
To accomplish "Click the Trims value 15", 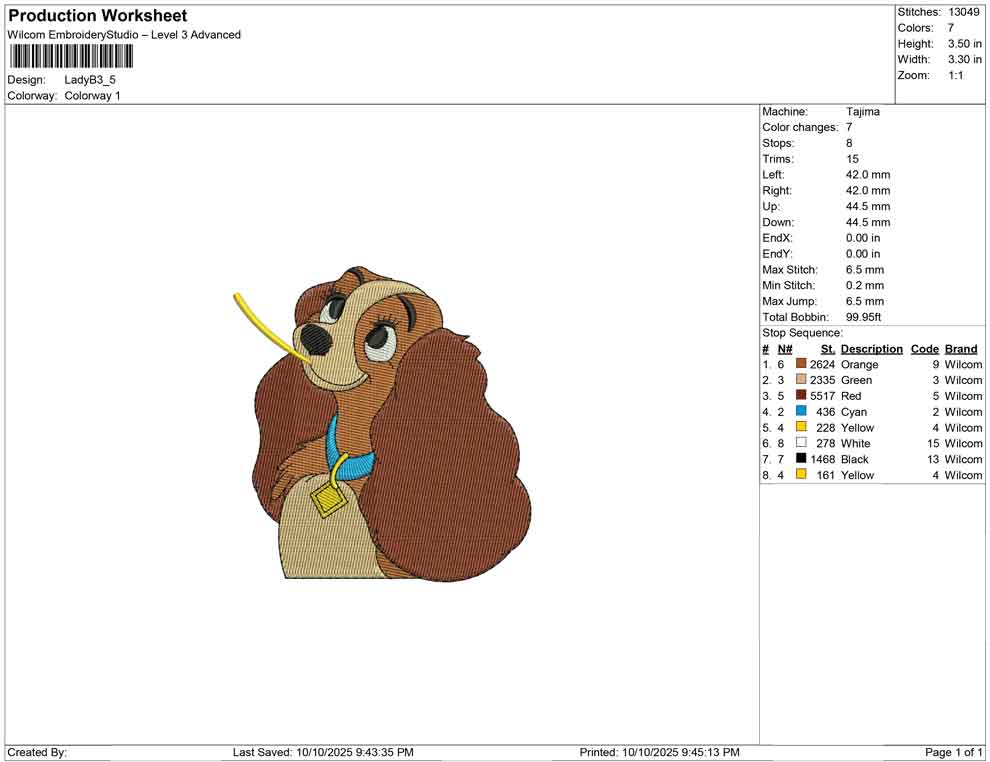I will coord(852,158).
